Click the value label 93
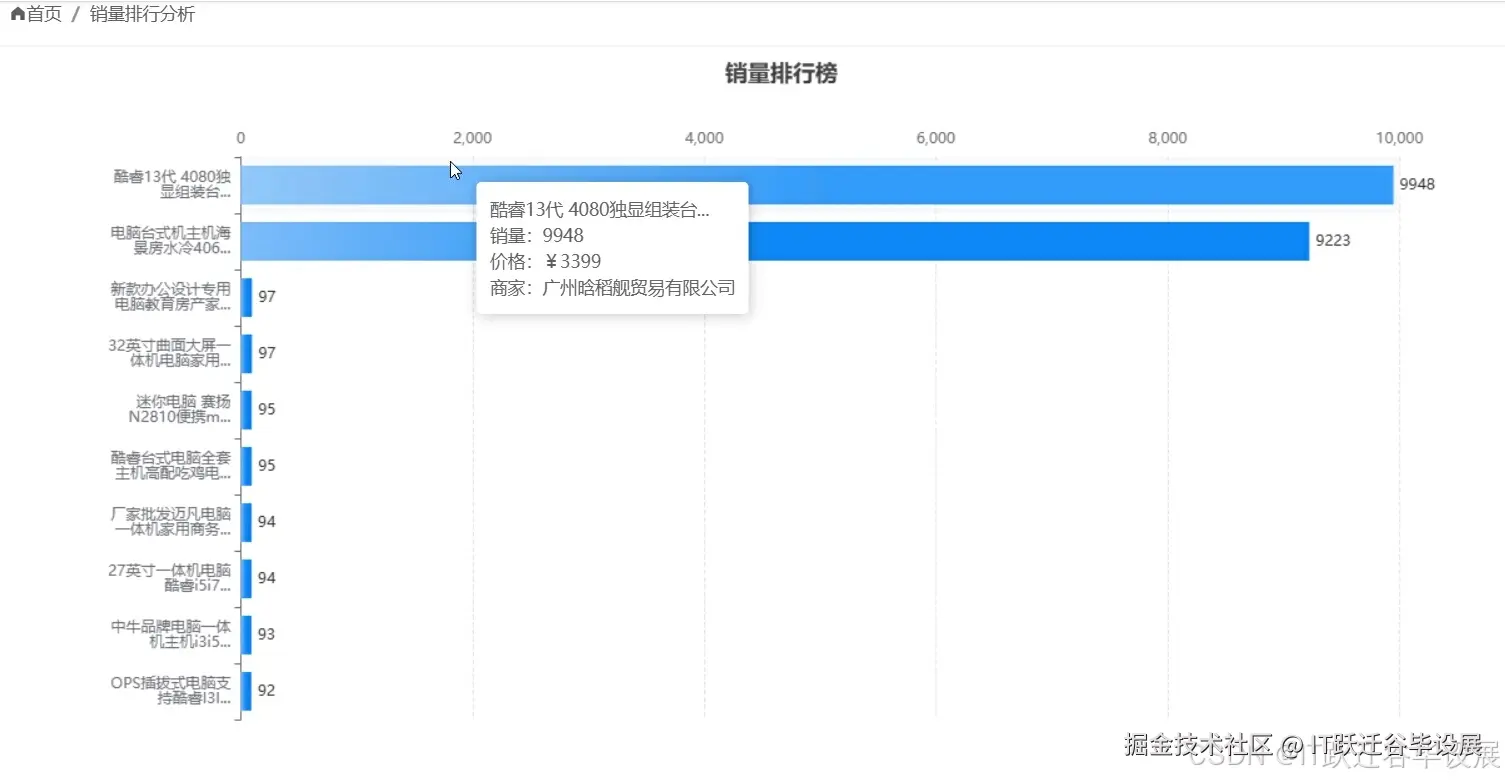Image resolution: width=1505 pixels, height=781 pixels. point(266,634)
